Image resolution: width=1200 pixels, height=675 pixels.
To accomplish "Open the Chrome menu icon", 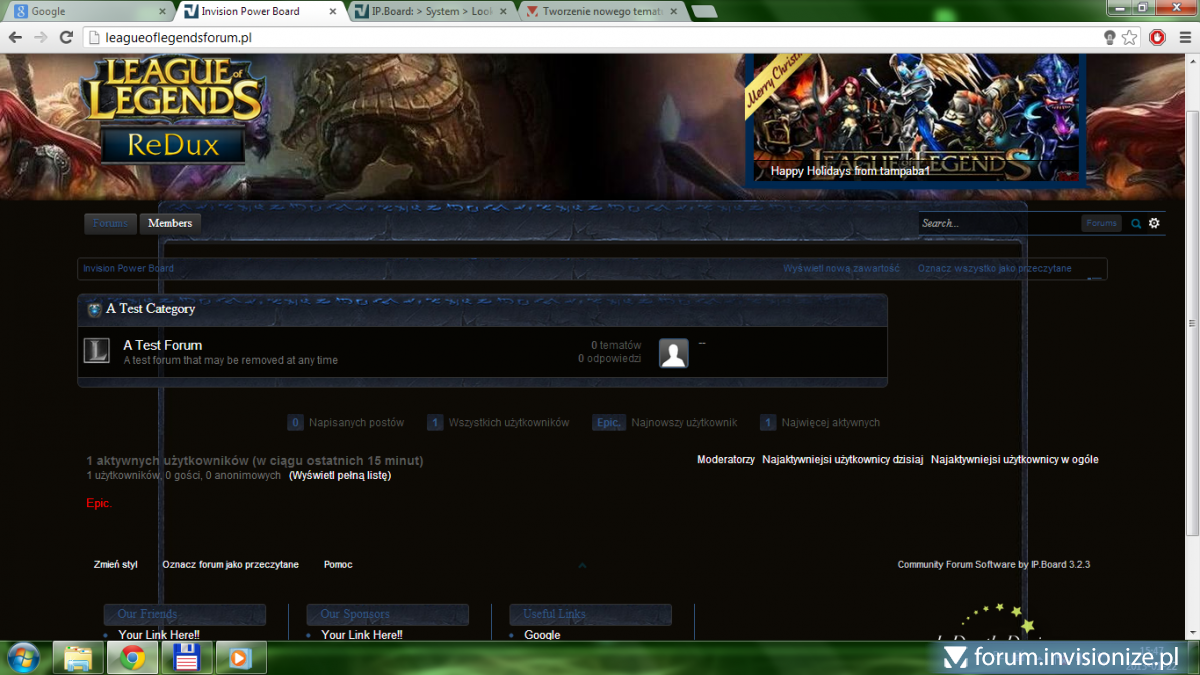I will 1183,37.
